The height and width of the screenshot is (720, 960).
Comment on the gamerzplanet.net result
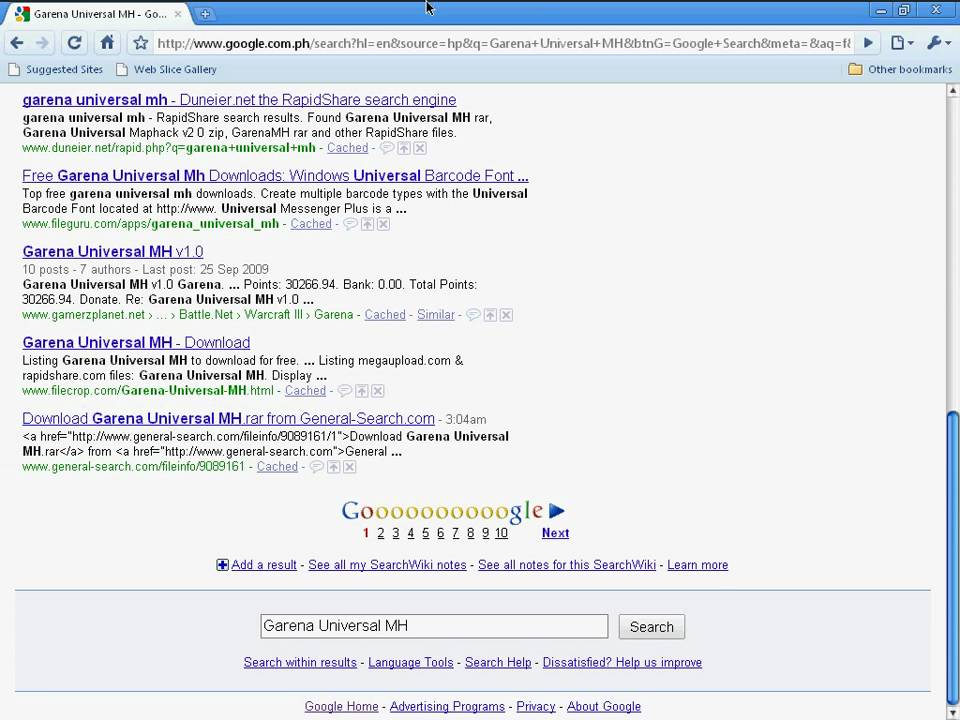click(473, 315)
